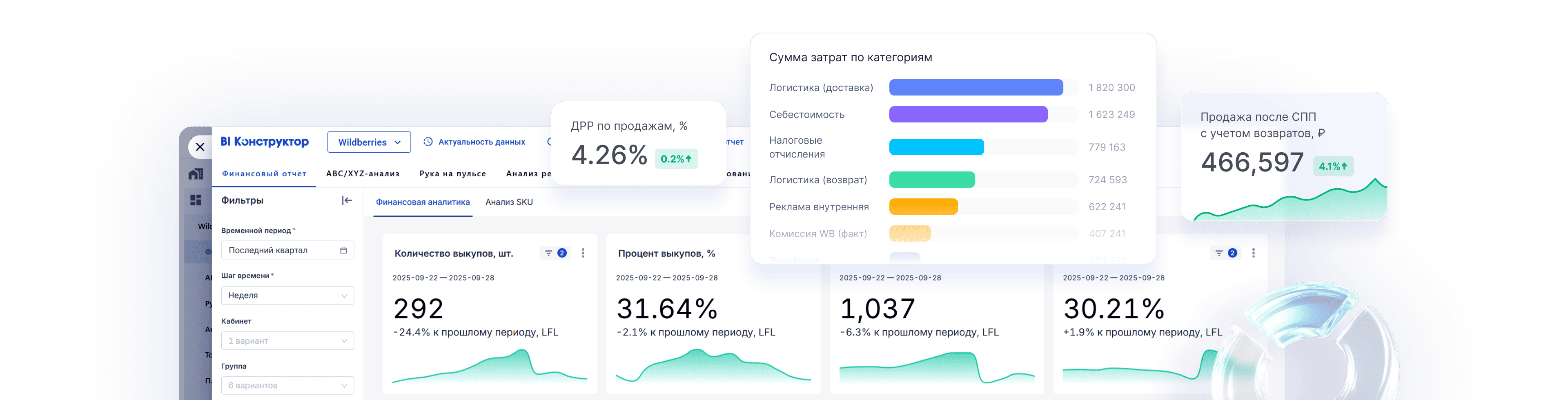Click the X close icon beside BI Конструктор
Screen dimensions: 1568x400
pos(200,147)
